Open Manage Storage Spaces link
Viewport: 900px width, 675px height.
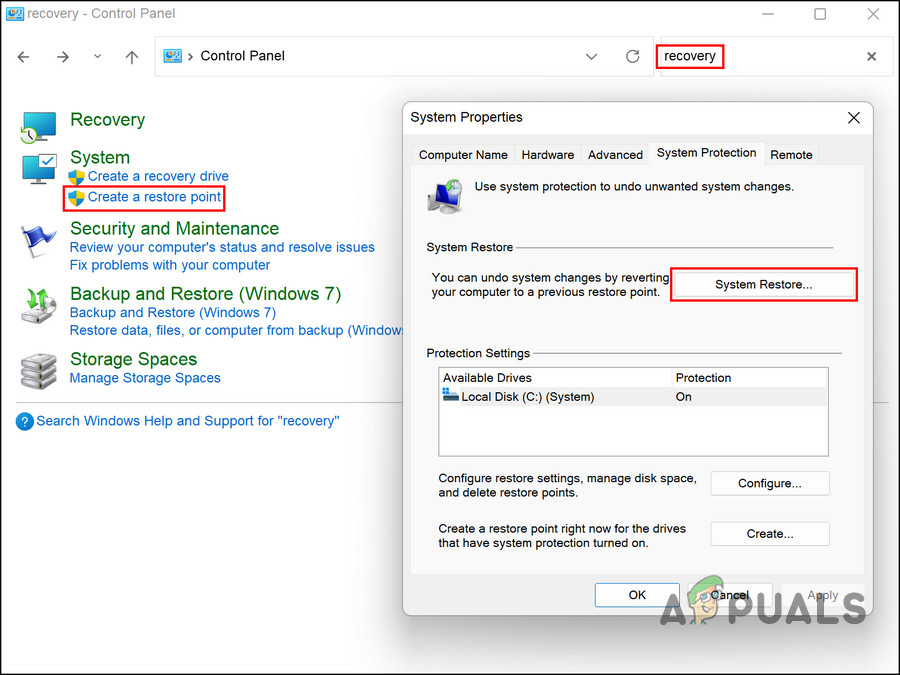[x=145, y=378]
